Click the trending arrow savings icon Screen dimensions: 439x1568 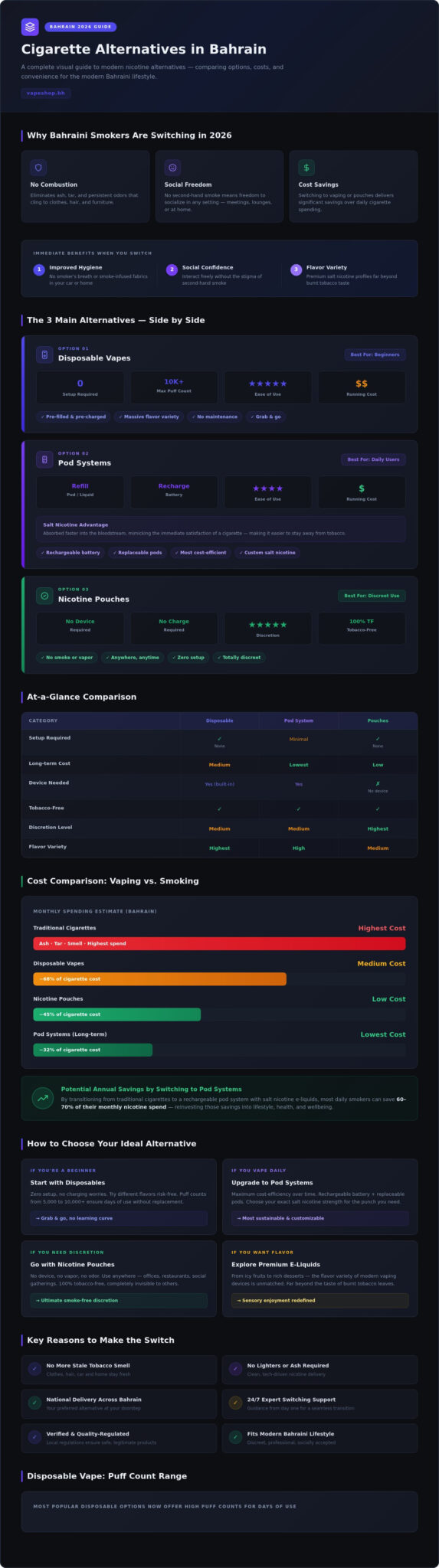click(x=42, y=1098)
